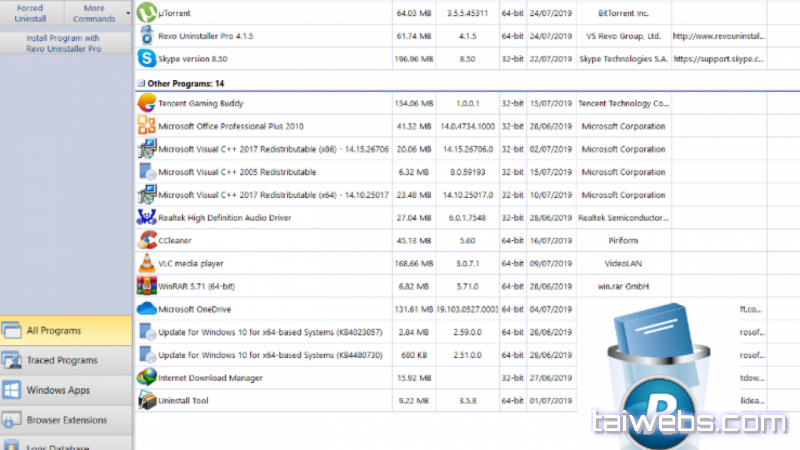Click the Forced Uninstall button
This screenshot has height=450, width=800.
coord(30,13)
